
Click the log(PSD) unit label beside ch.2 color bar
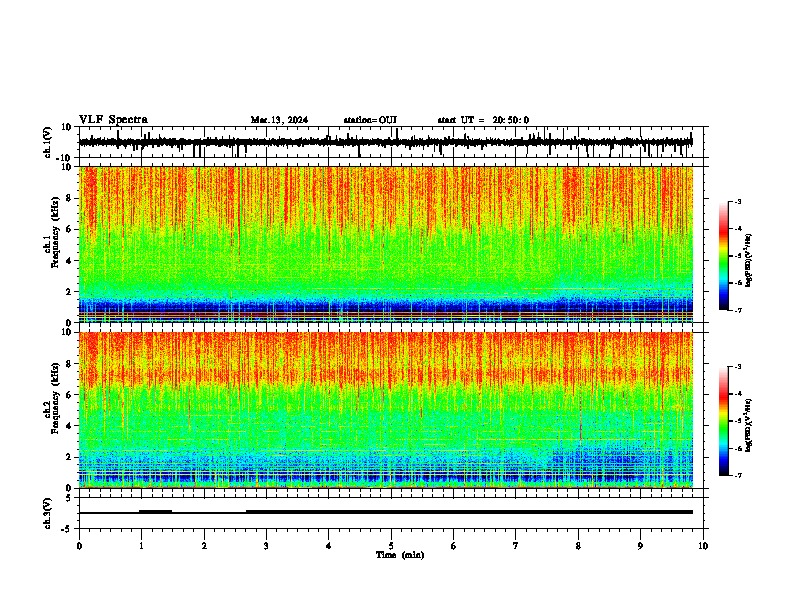pyautogui.click(x=749, y=425)
